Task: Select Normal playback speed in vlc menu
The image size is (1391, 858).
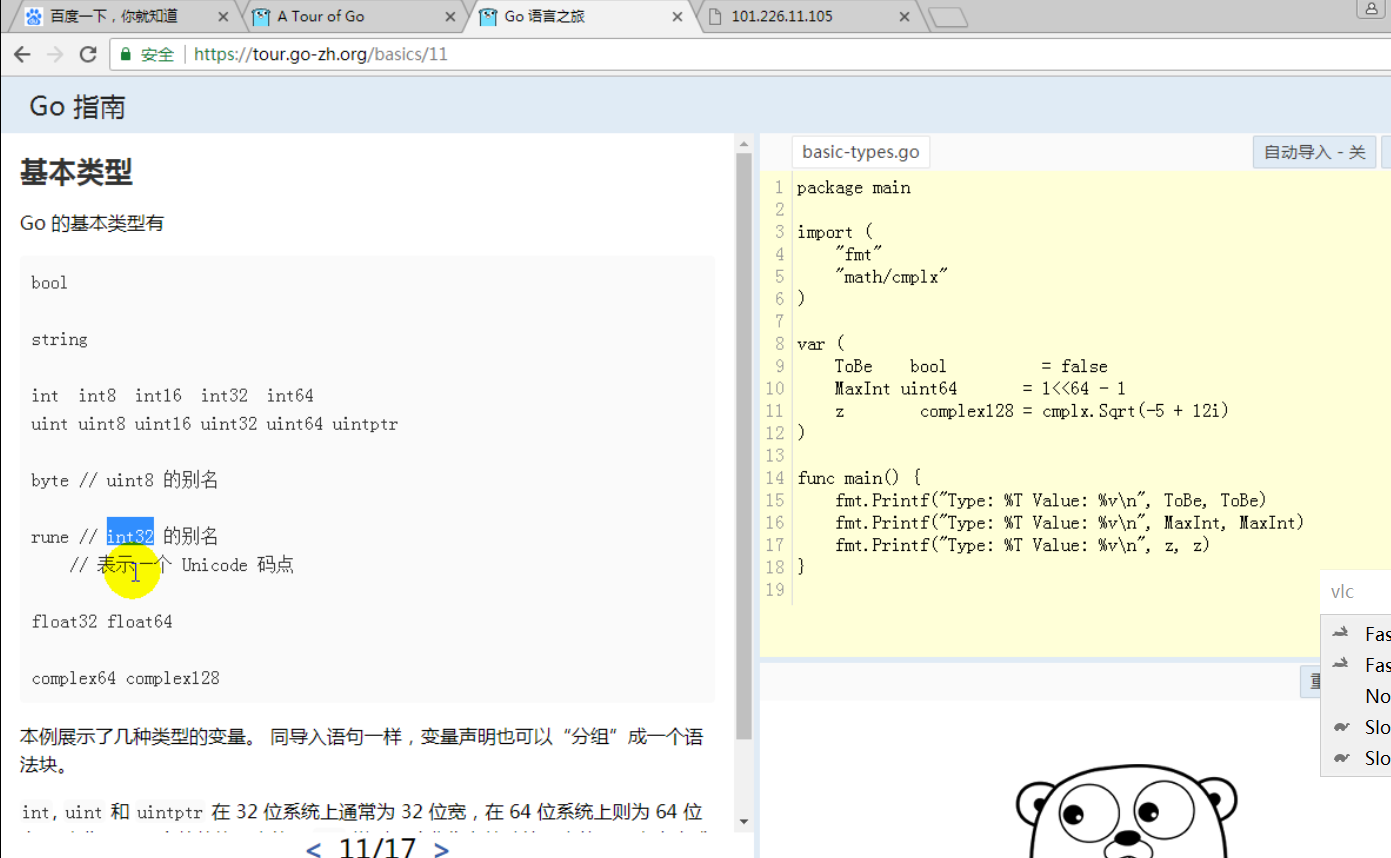Action: [x=1375, y=696]
